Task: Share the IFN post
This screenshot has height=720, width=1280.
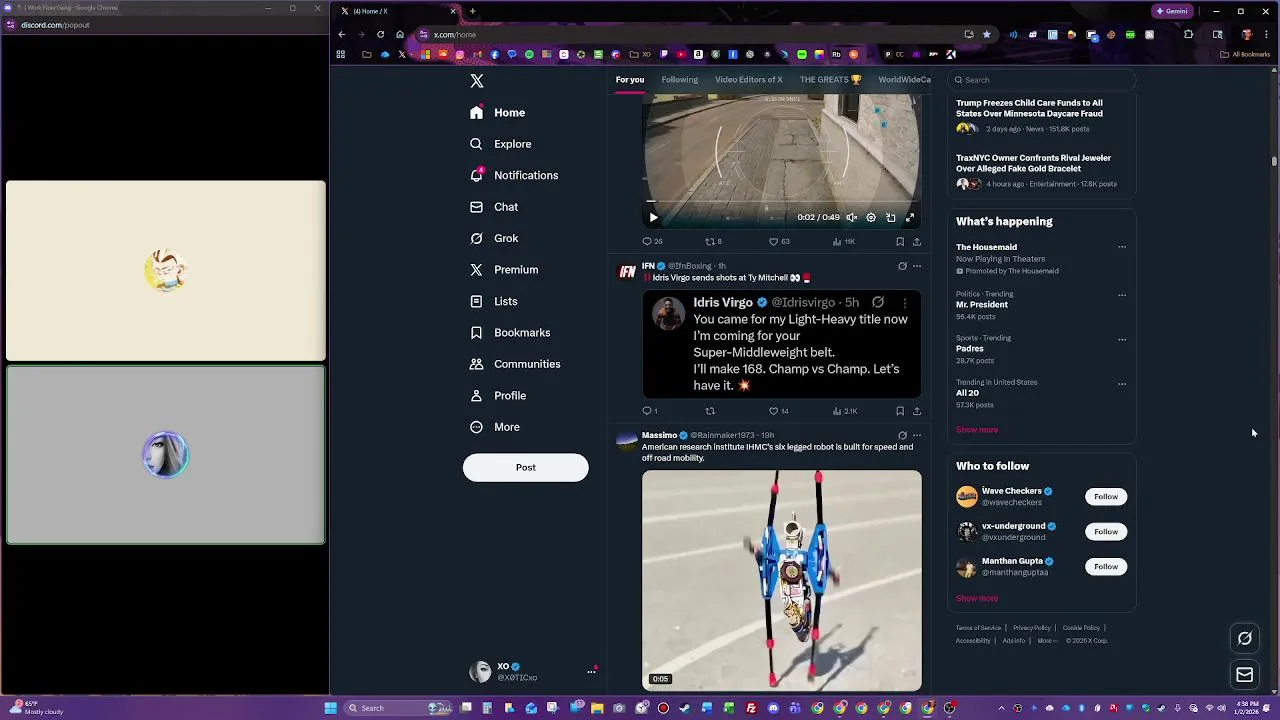Action: [x=917, y=411]
